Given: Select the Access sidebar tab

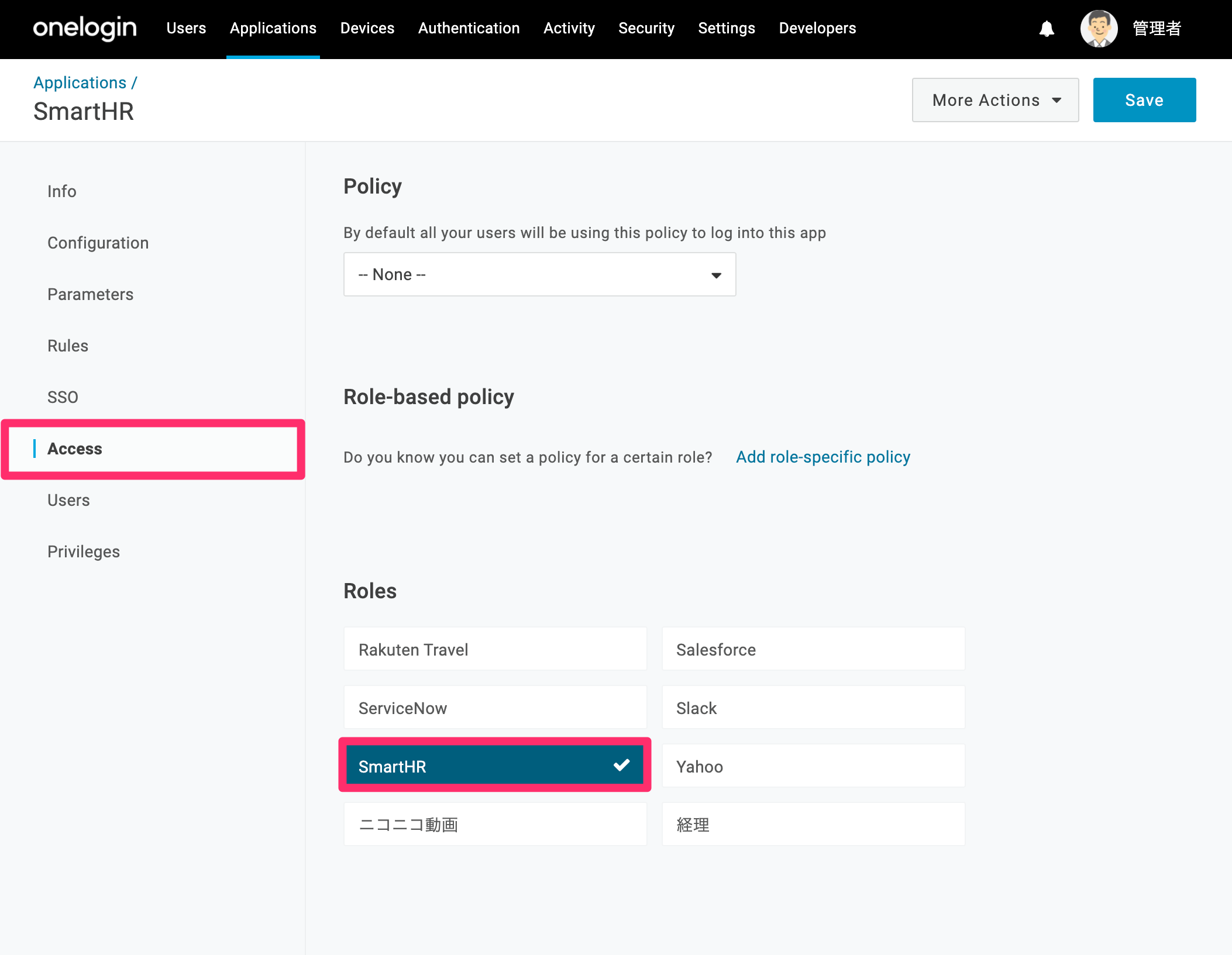Looking at the screenshot, I should tap(153, 449).
